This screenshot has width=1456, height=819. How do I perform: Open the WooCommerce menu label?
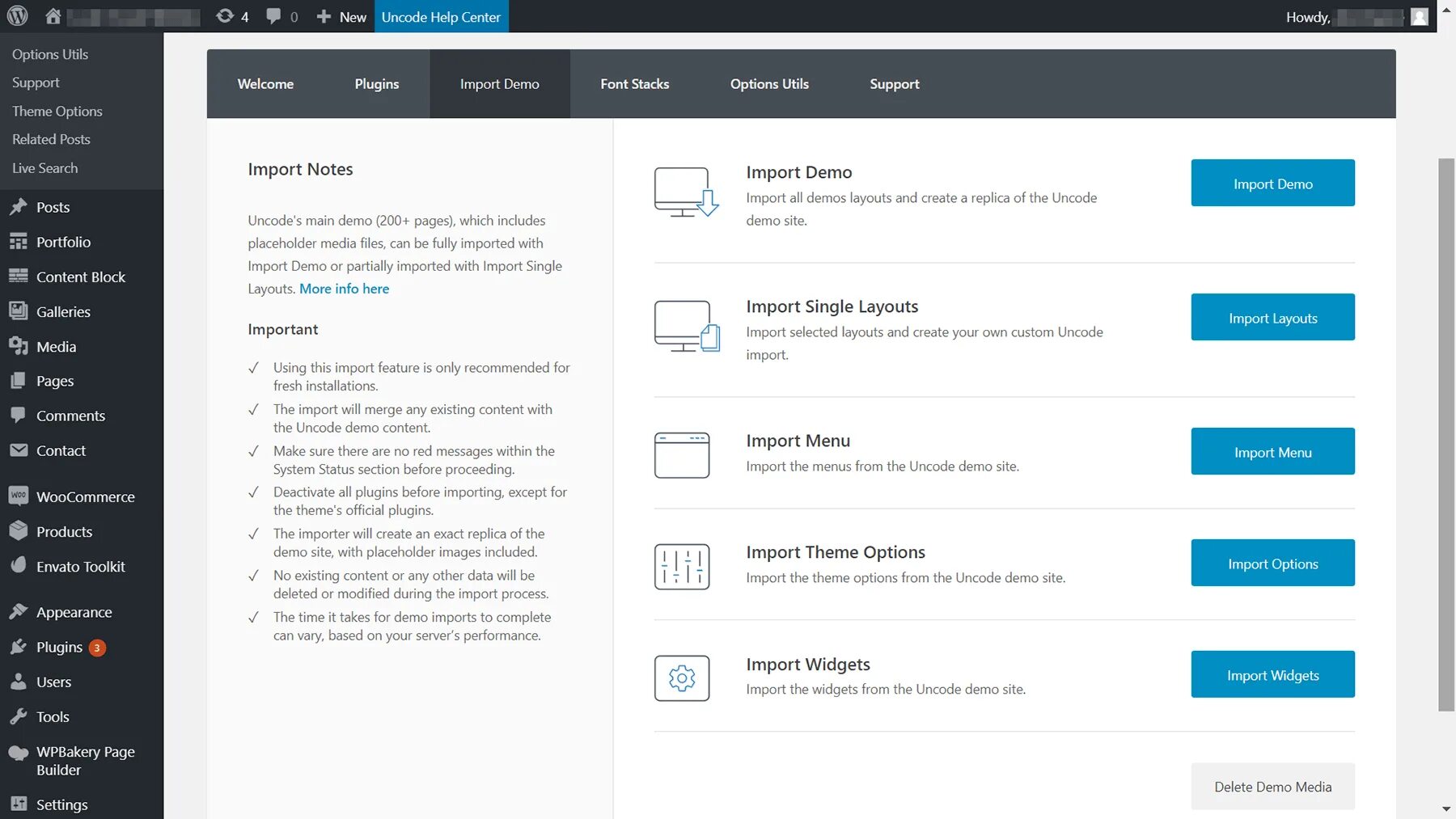pos(86,496)
